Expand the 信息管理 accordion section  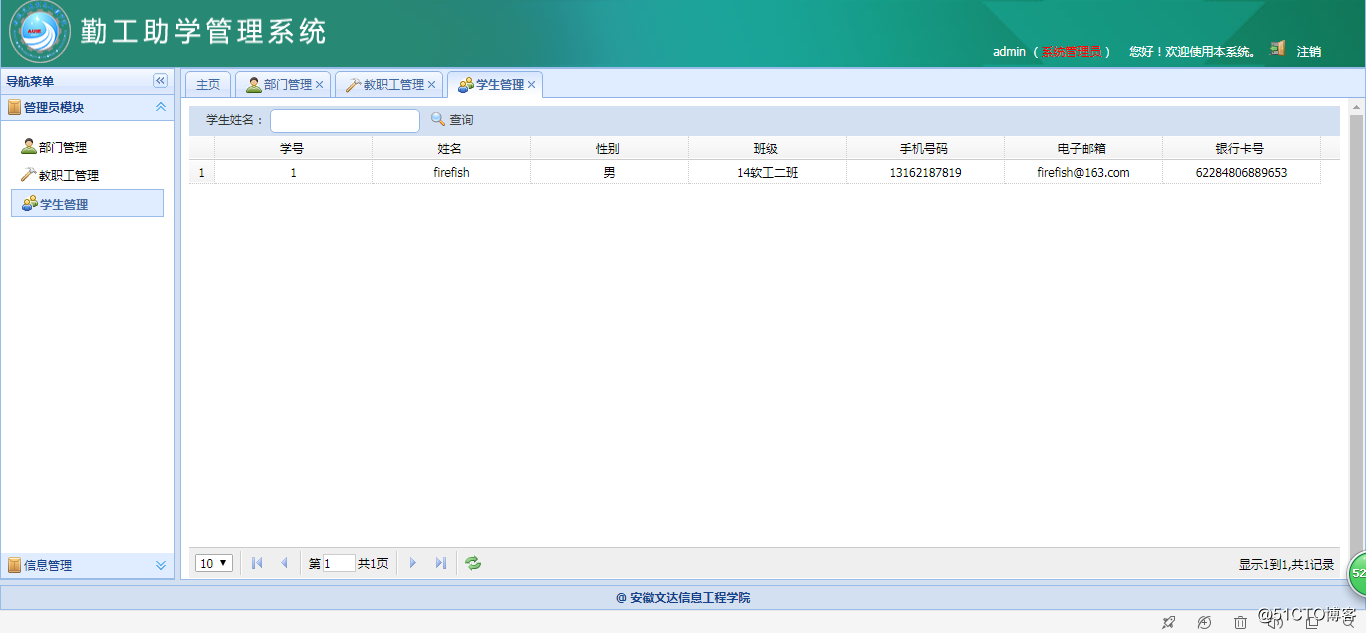point(160,565)
